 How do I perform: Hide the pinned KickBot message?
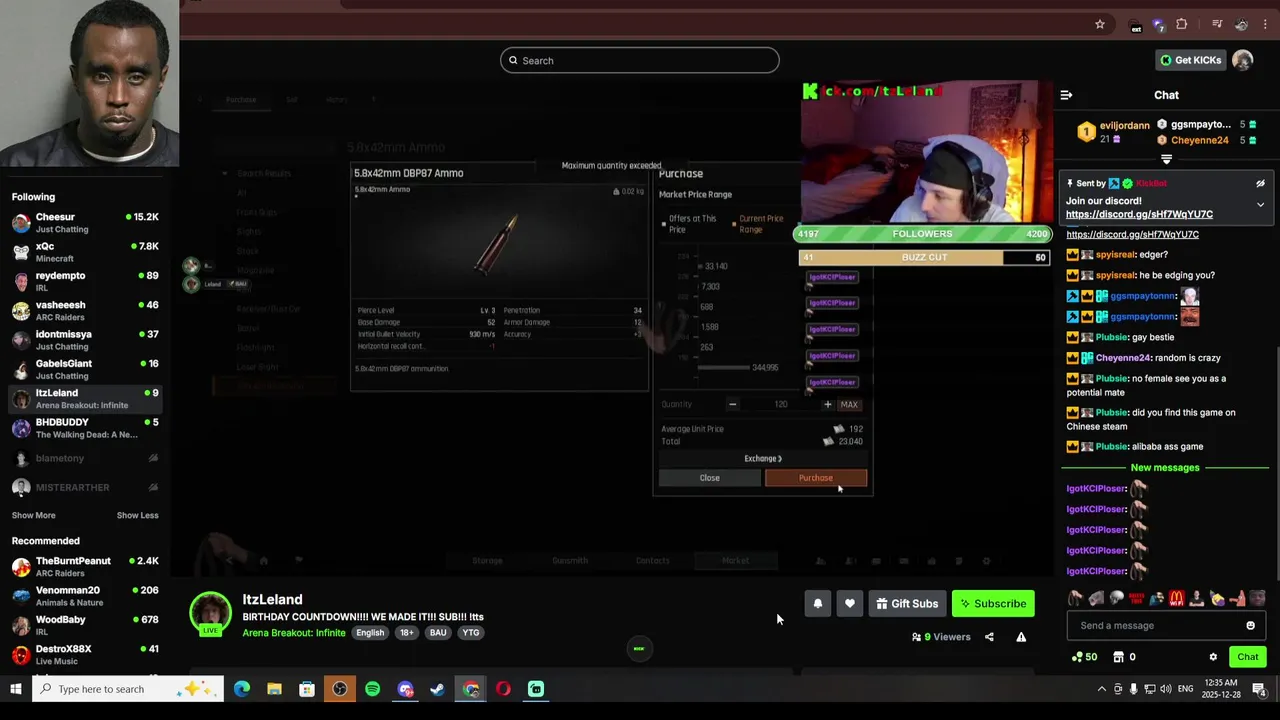coord(1260,184)
